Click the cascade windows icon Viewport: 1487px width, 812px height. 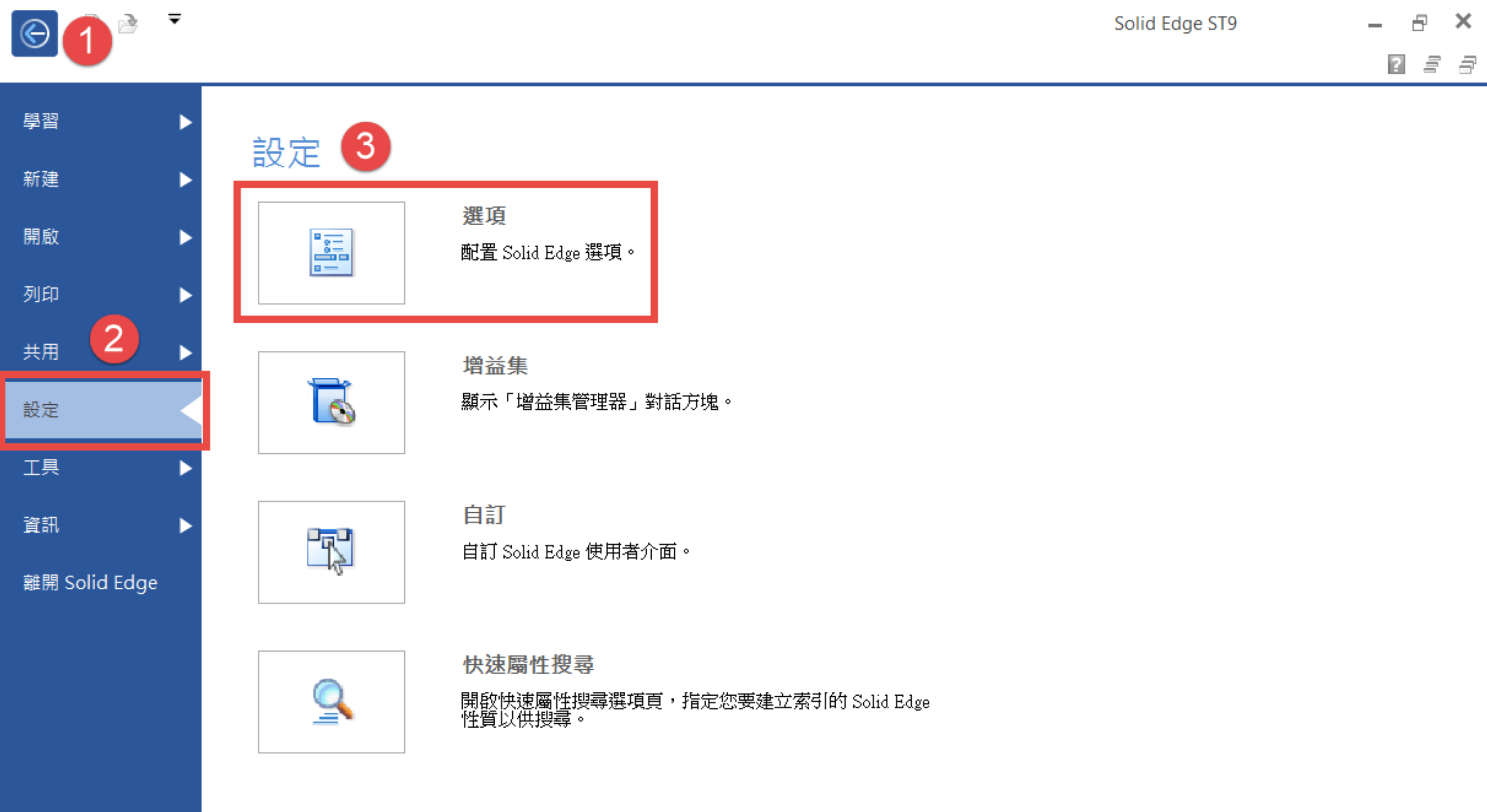click(x=1467, y=64)
